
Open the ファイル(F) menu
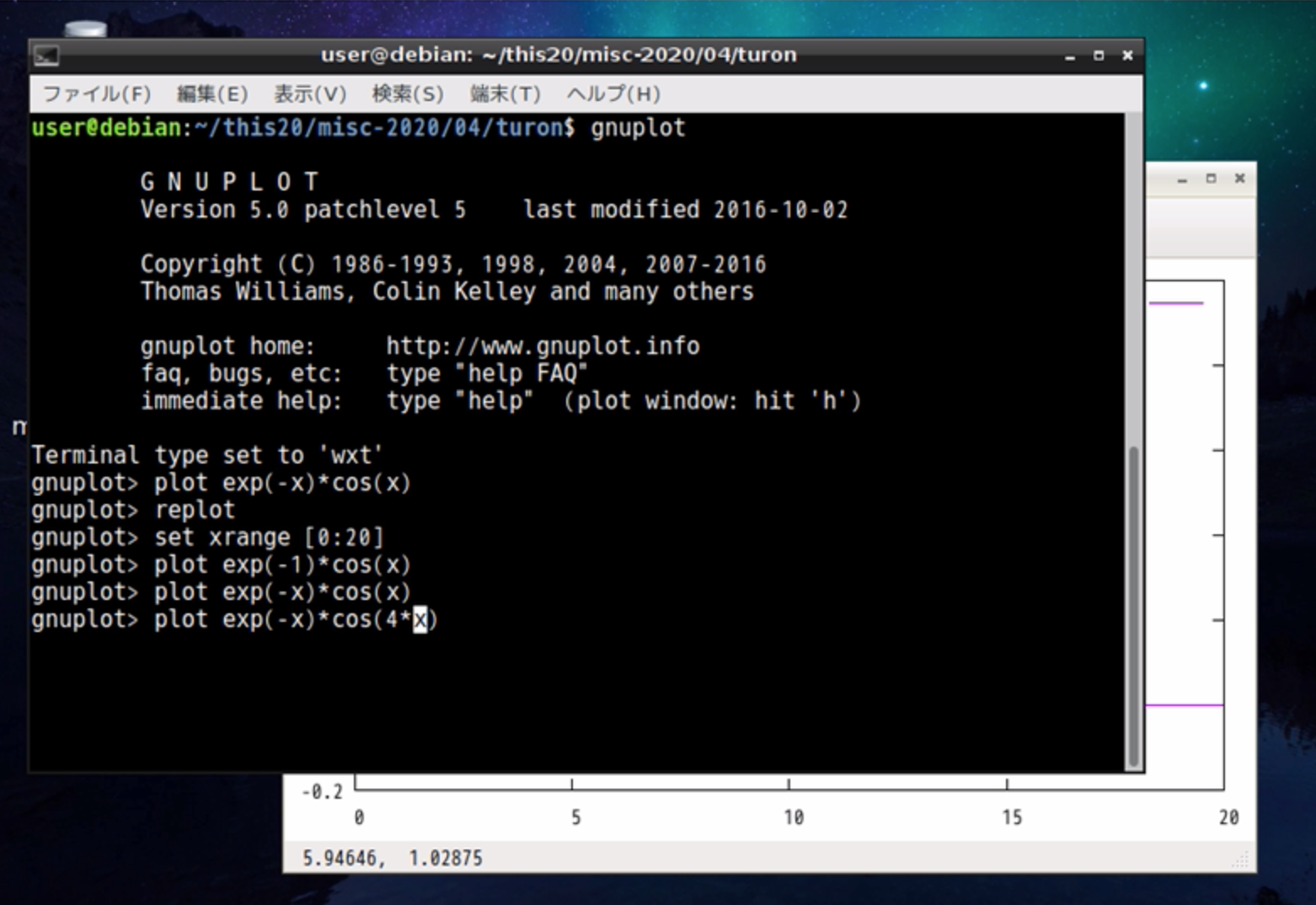(96, 94)
